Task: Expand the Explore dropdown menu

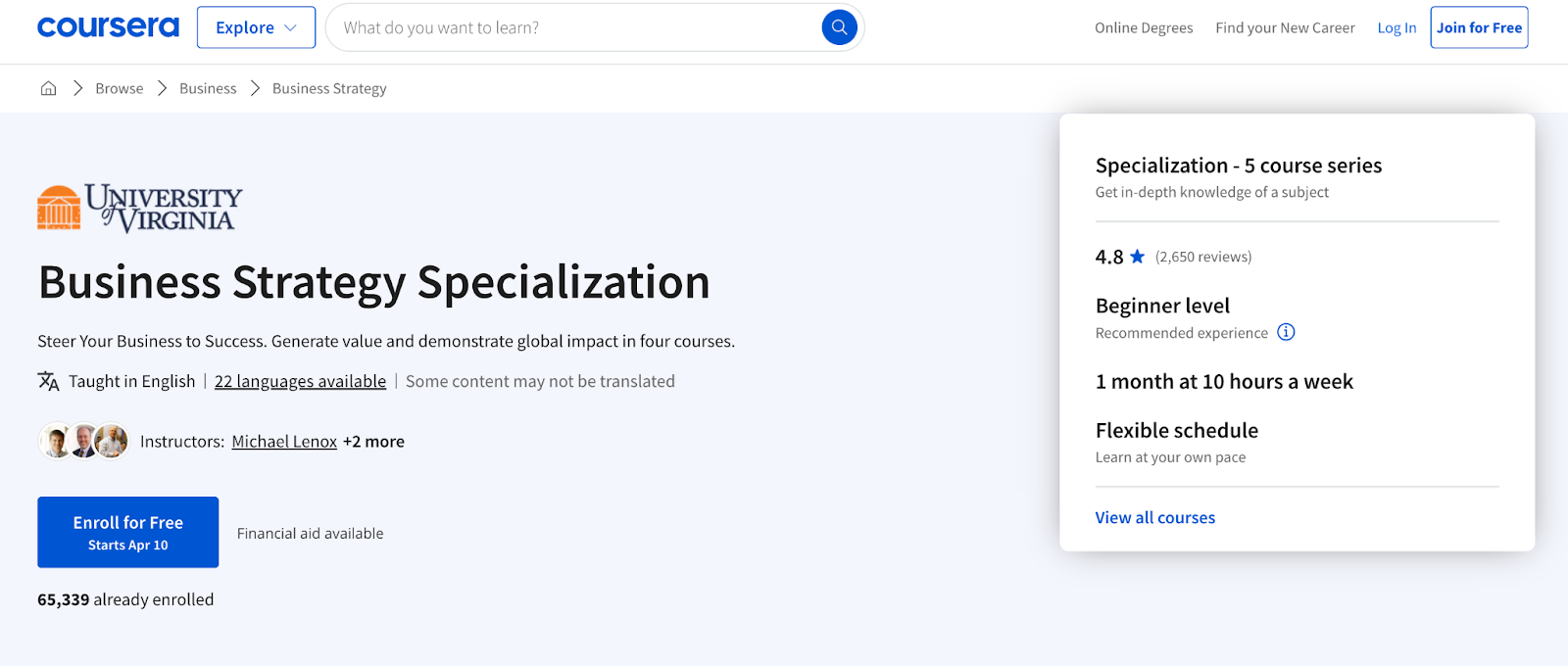Action: click(x=256, y=27)
